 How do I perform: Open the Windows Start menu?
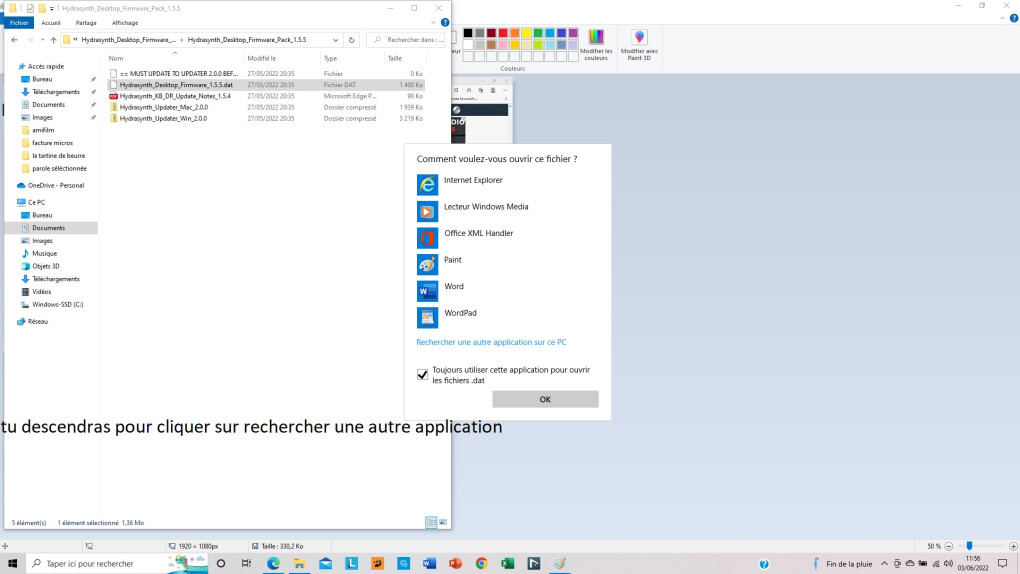click(12, 564)
